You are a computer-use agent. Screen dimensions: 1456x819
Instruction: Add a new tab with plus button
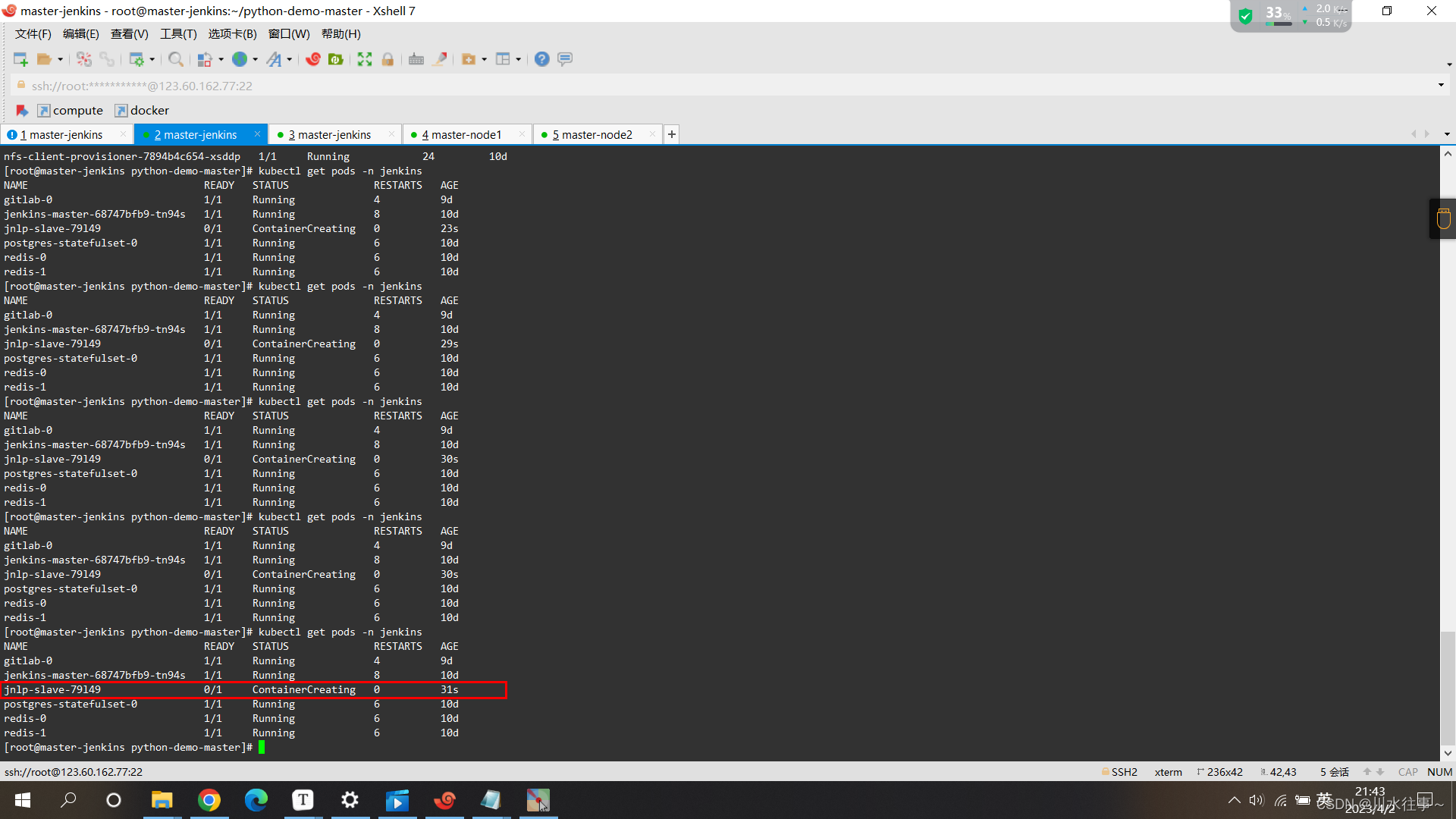[x=672, y=134]
